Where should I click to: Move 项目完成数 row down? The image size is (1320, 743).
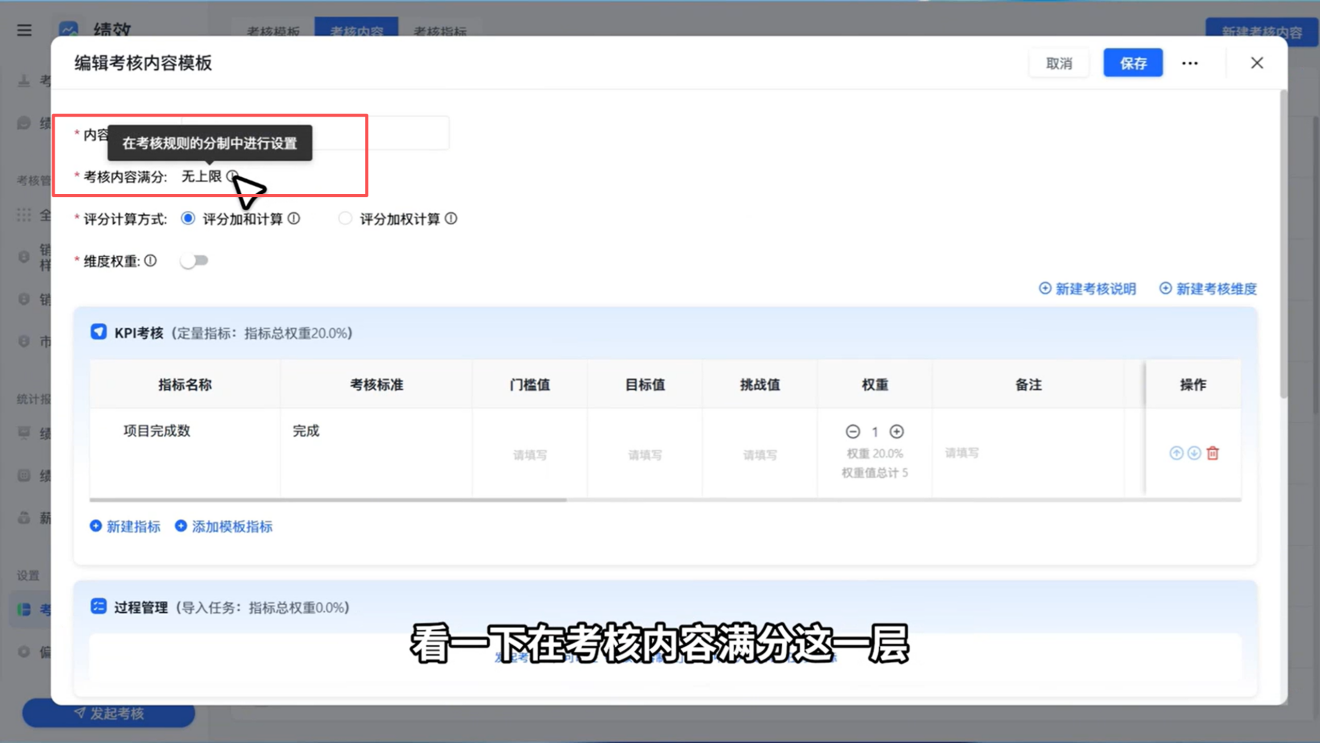pos(1194,453)
